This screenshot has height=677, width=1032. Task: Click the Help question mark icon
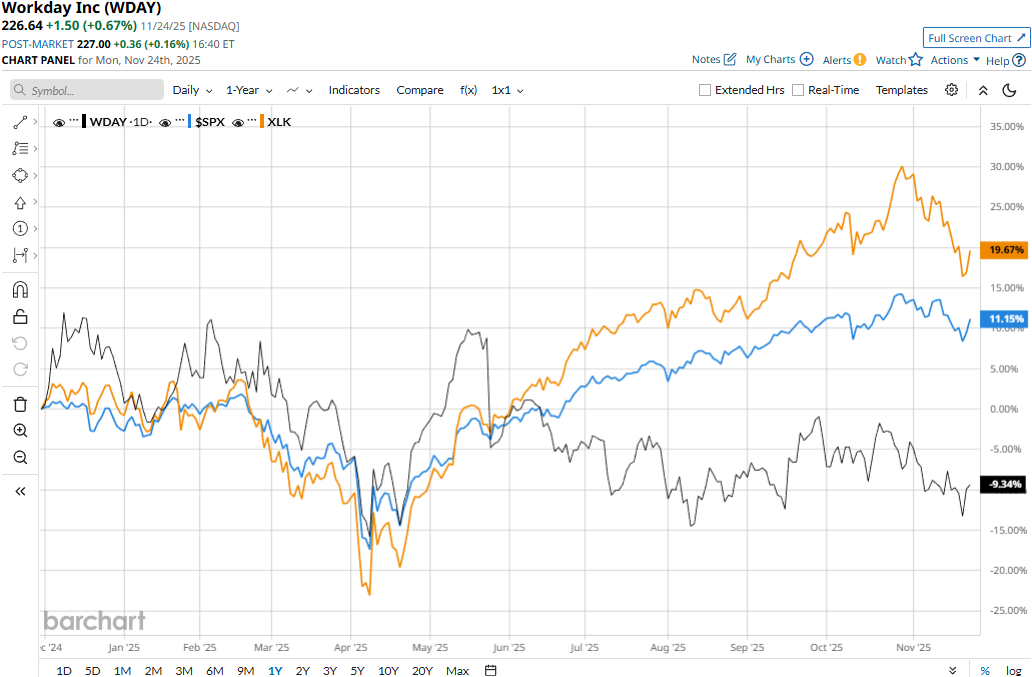pos(1018,61)
